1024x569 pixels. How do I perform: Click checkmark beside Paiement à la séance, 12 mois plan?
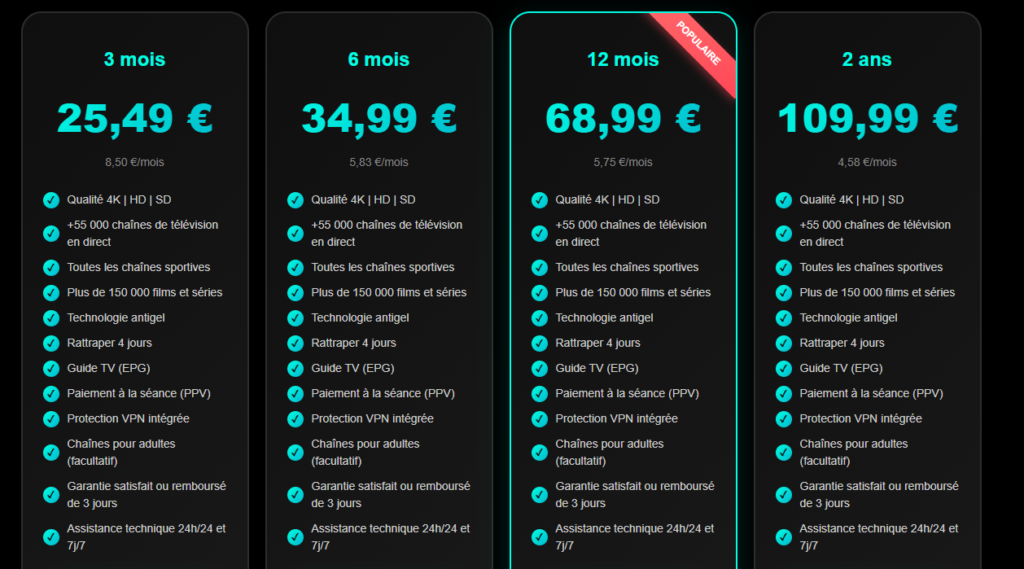coord(539,393)
